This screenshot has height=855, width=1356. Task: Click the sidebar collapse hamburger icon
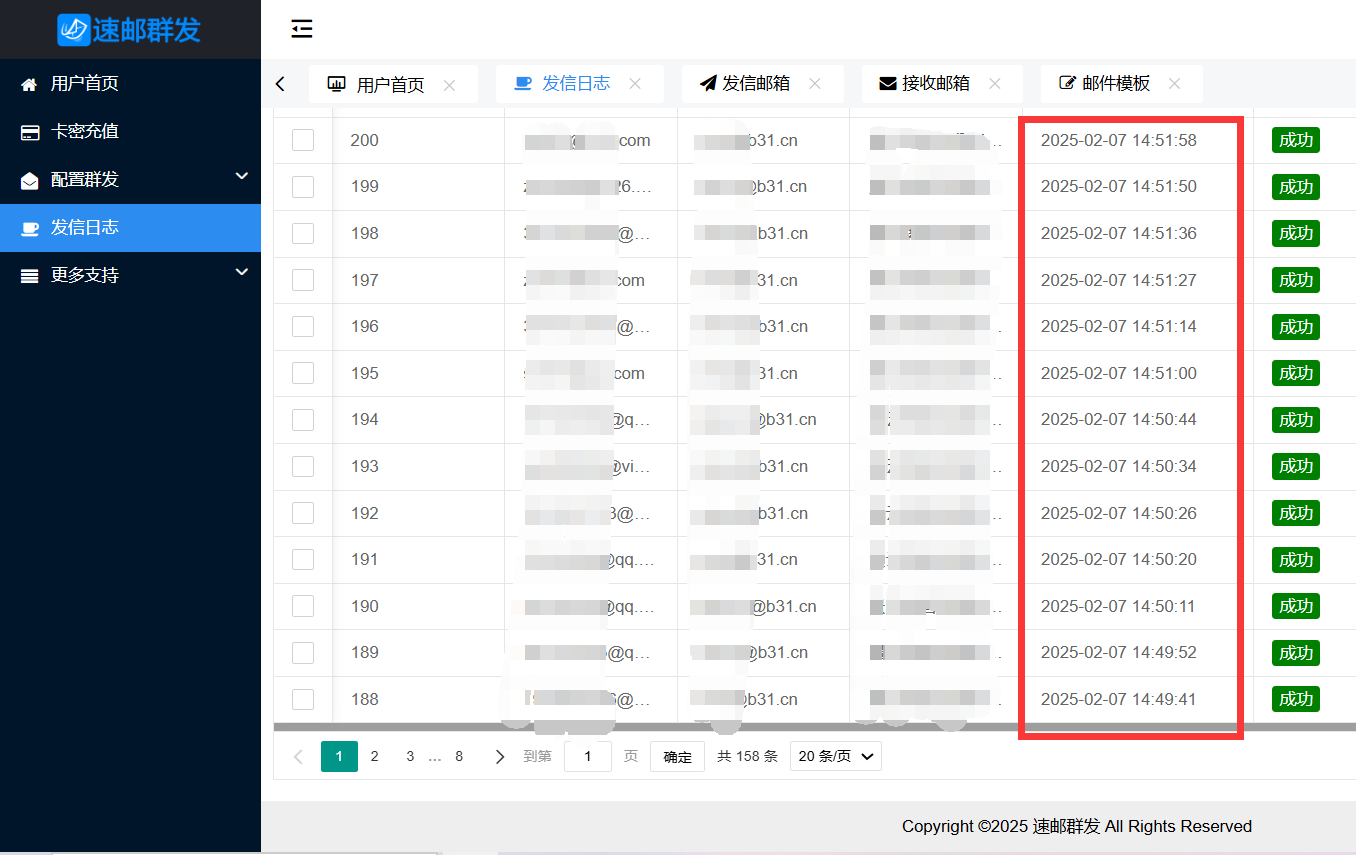[x=302, y=29]
